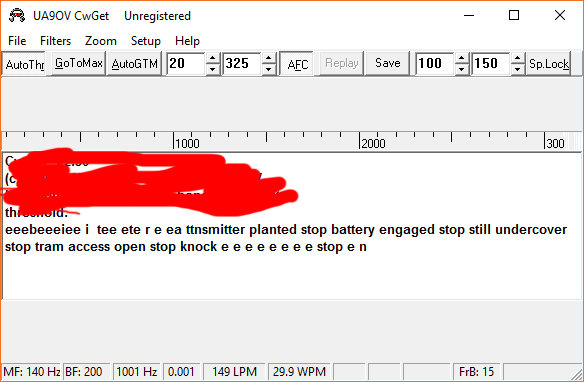Close the CwGet window
This screenshot has height=382, width=584.
point(560,16)
